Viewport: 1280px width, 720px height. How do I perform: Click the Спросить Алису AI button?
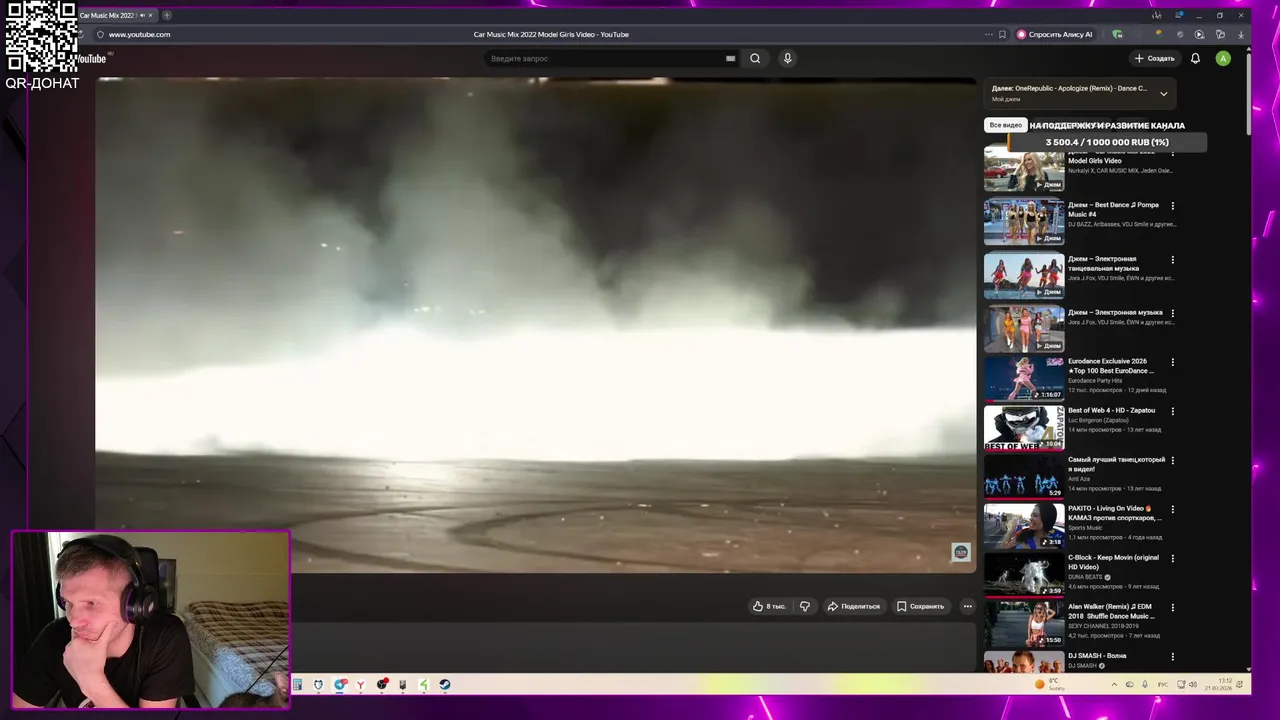(1055, 34)
